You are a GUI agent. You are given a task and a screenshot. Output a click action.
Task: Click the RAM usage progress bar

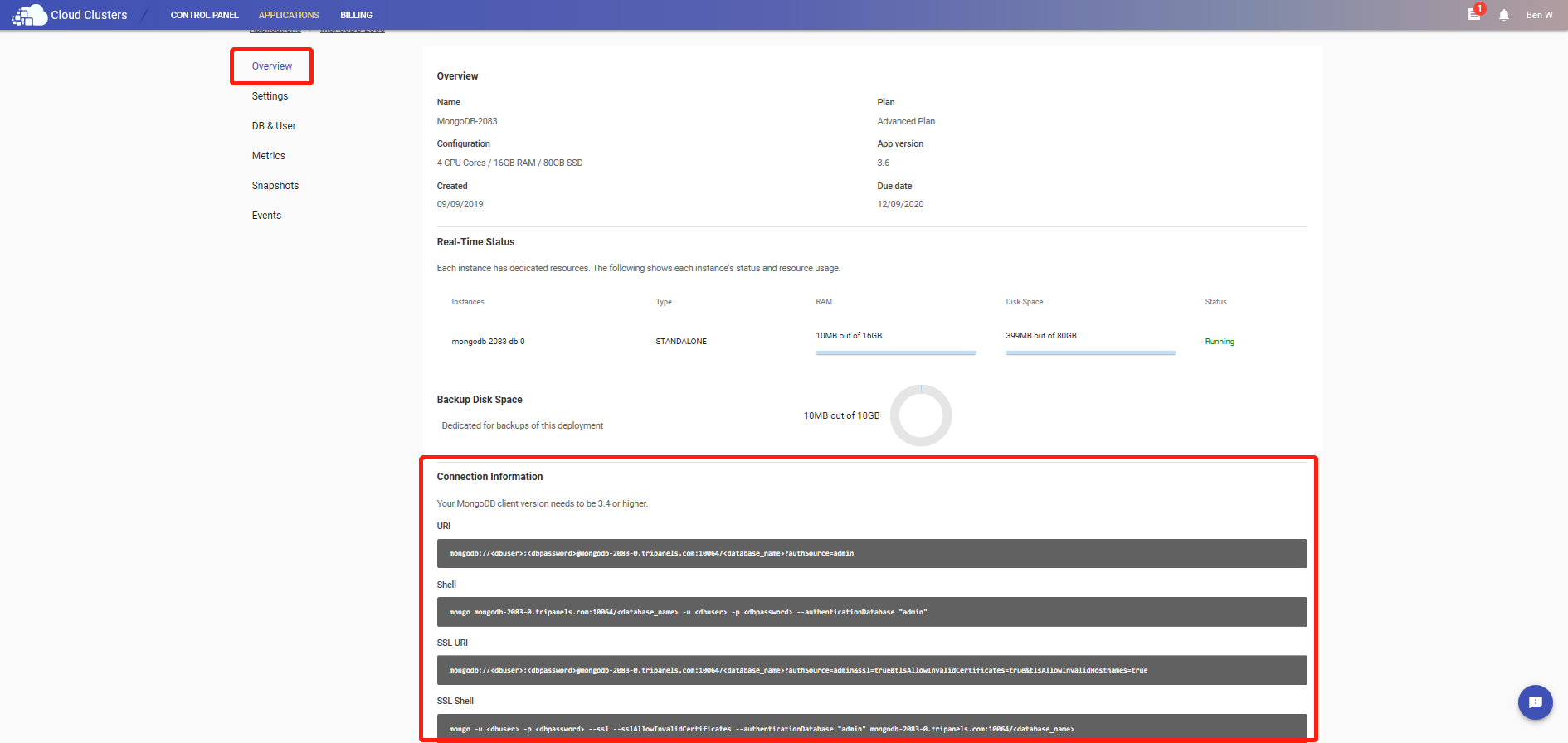coord(896,353)
